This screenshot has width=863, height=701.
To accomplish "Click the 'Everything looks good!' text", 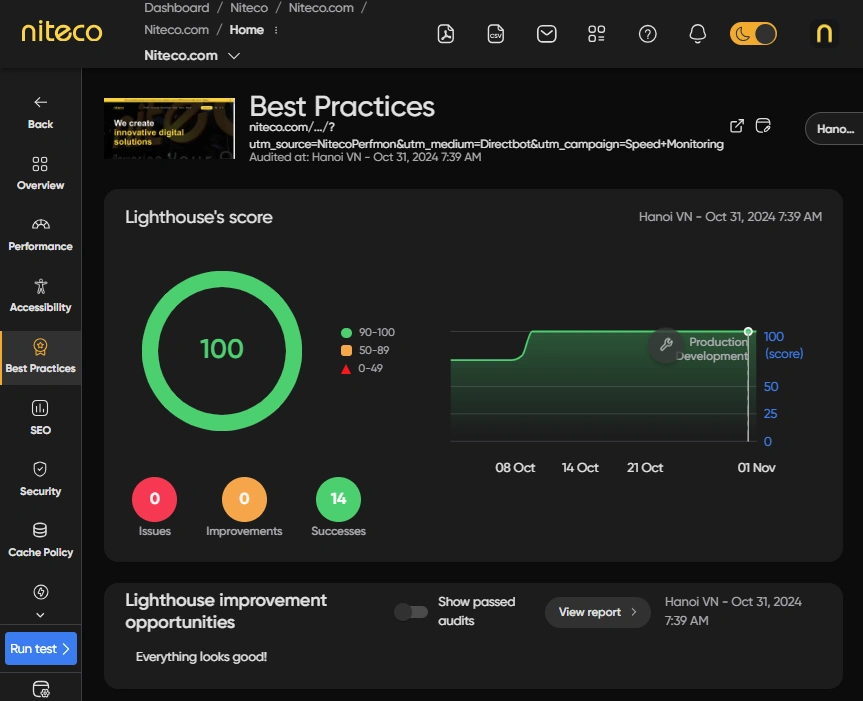I will [201, 657].
